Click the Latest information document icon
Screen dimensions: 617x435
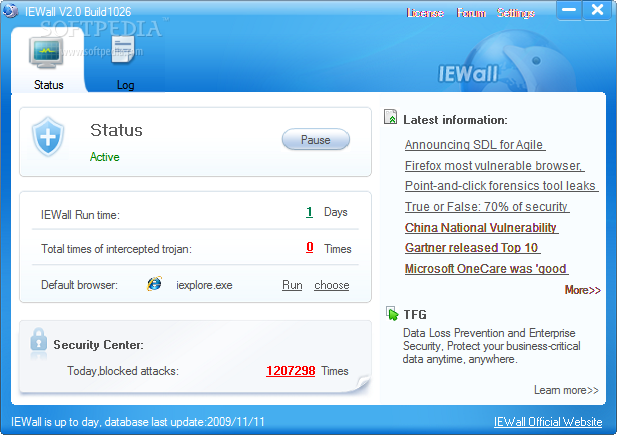[390, 117]
